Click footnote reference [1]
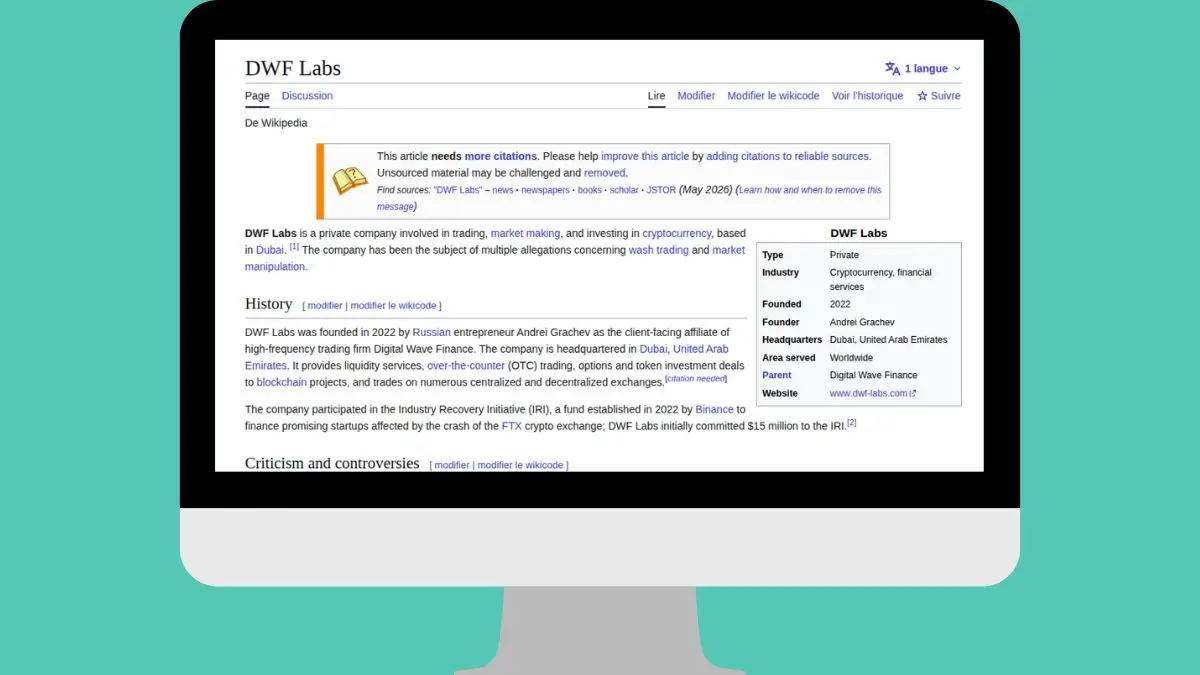This screenshot has height=675, width=1200. [x=294, y=246]
